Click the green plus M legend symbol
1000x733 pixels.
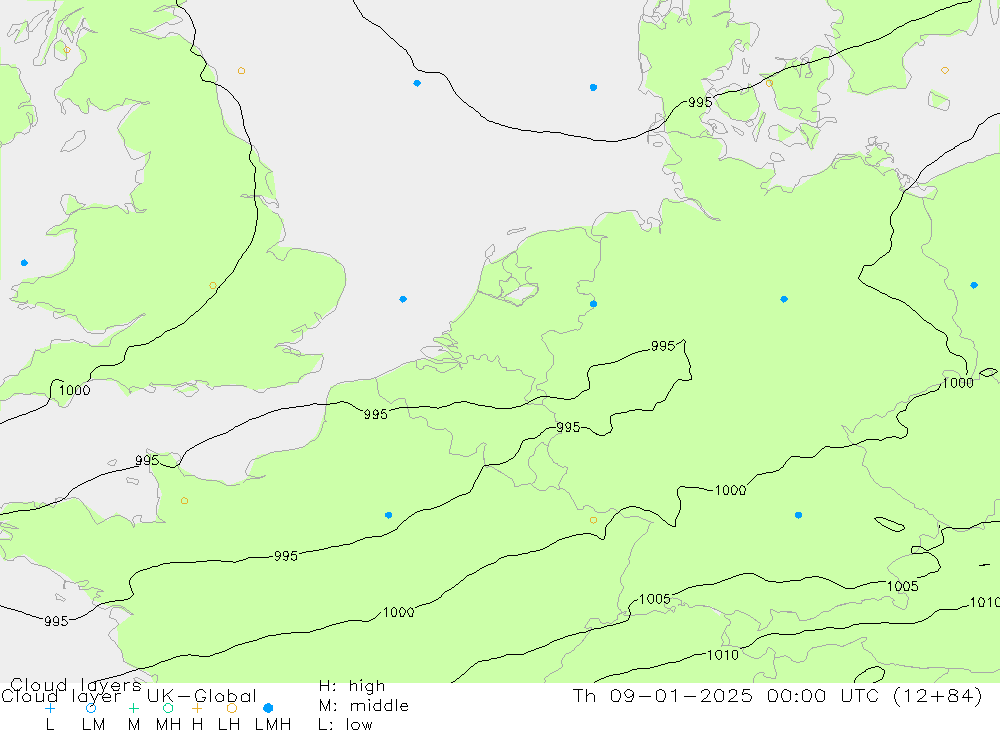point(133,708)
